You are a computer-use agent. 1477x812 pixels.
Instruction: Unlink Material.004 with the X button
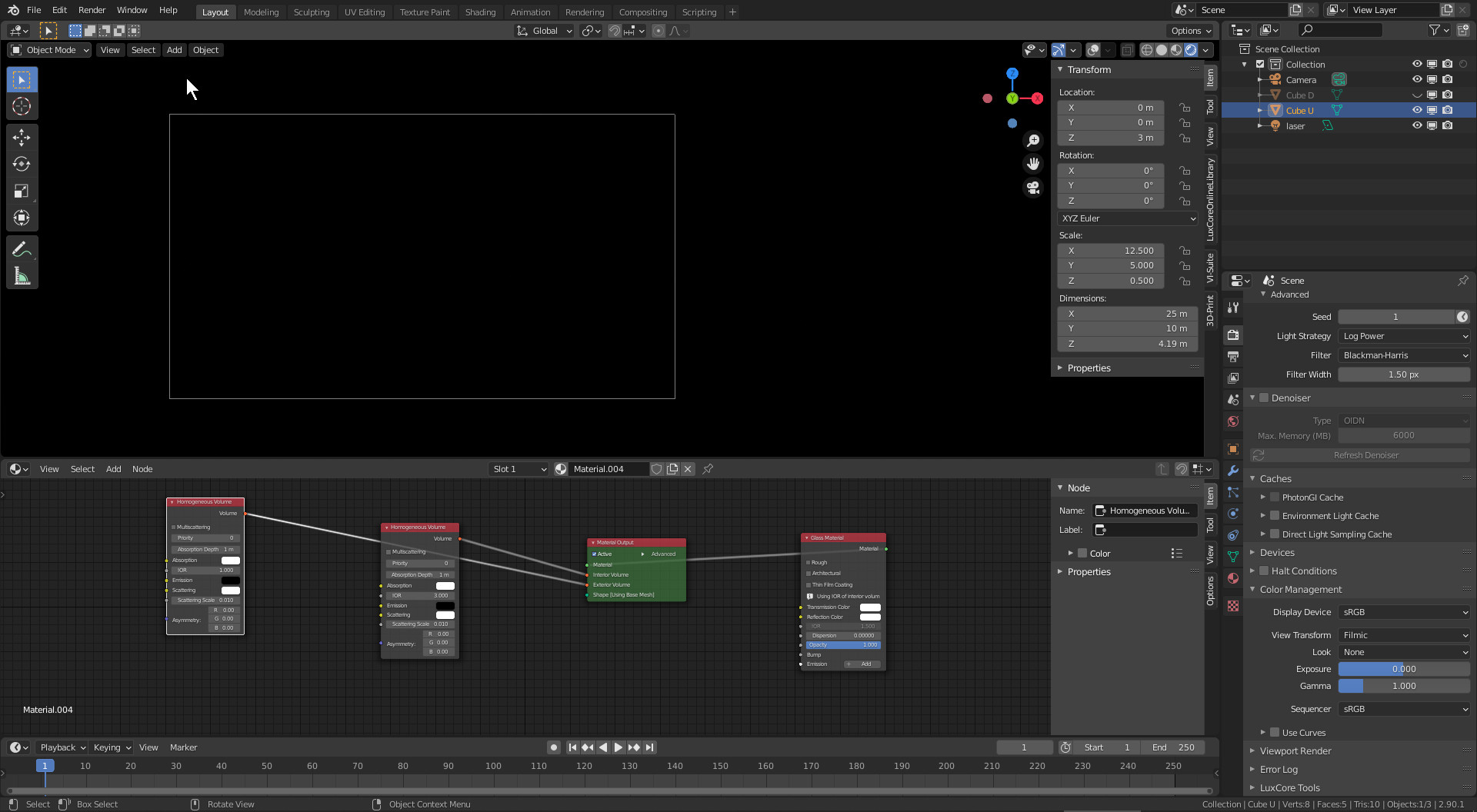(x=688, y=469)
